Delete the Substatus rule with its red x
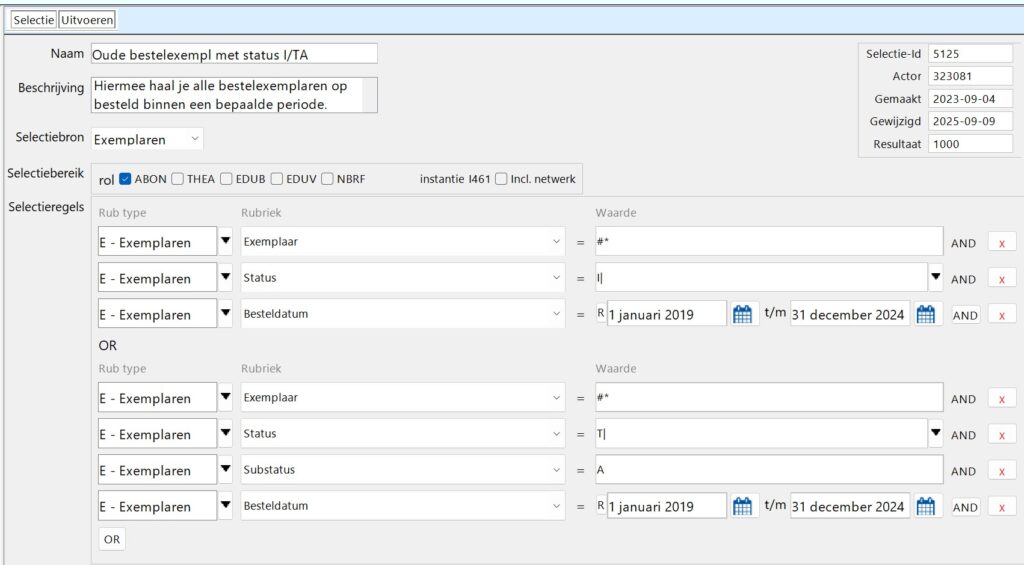The image size is (1024, 565). point(1001,471)
